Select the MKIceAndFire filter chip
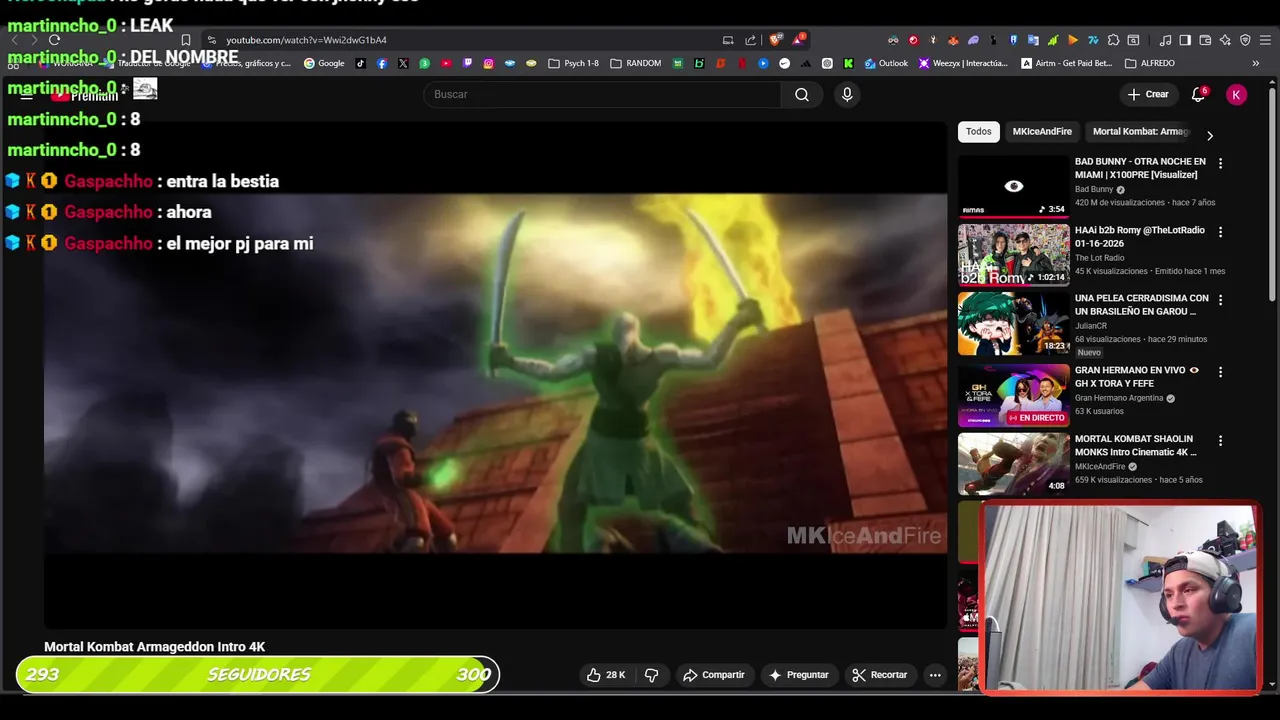Image resolution: width=1280 pixels, height=720 pixels. pyautogui.click(x=1042, y=132)
